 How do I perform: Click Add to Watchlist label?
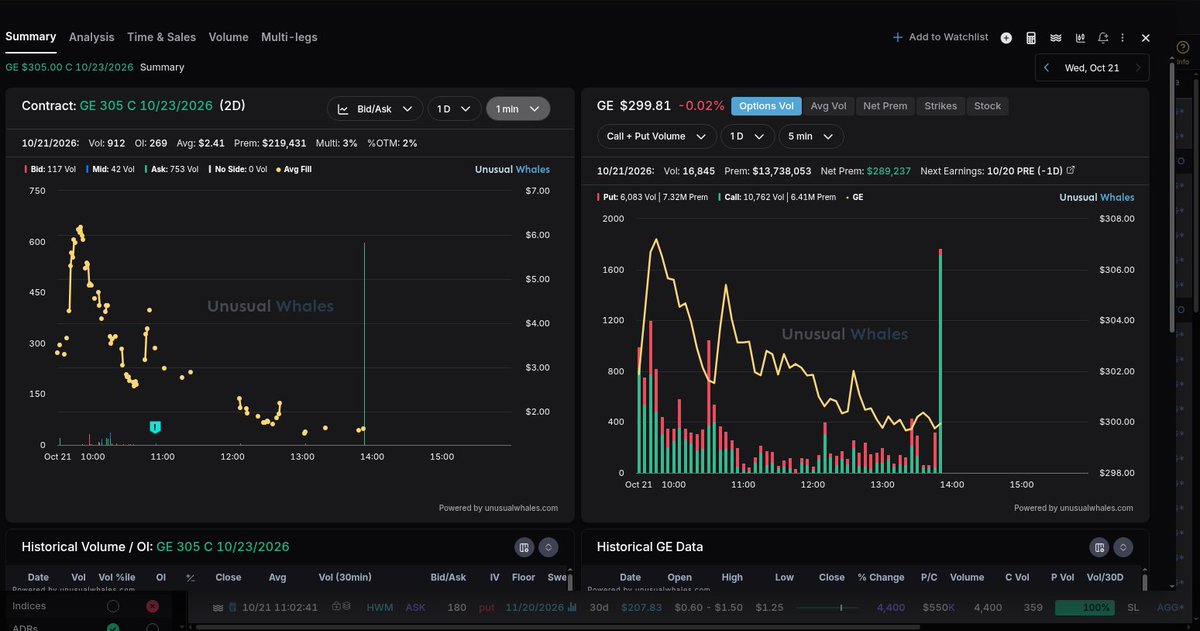[x=948, y=37]
